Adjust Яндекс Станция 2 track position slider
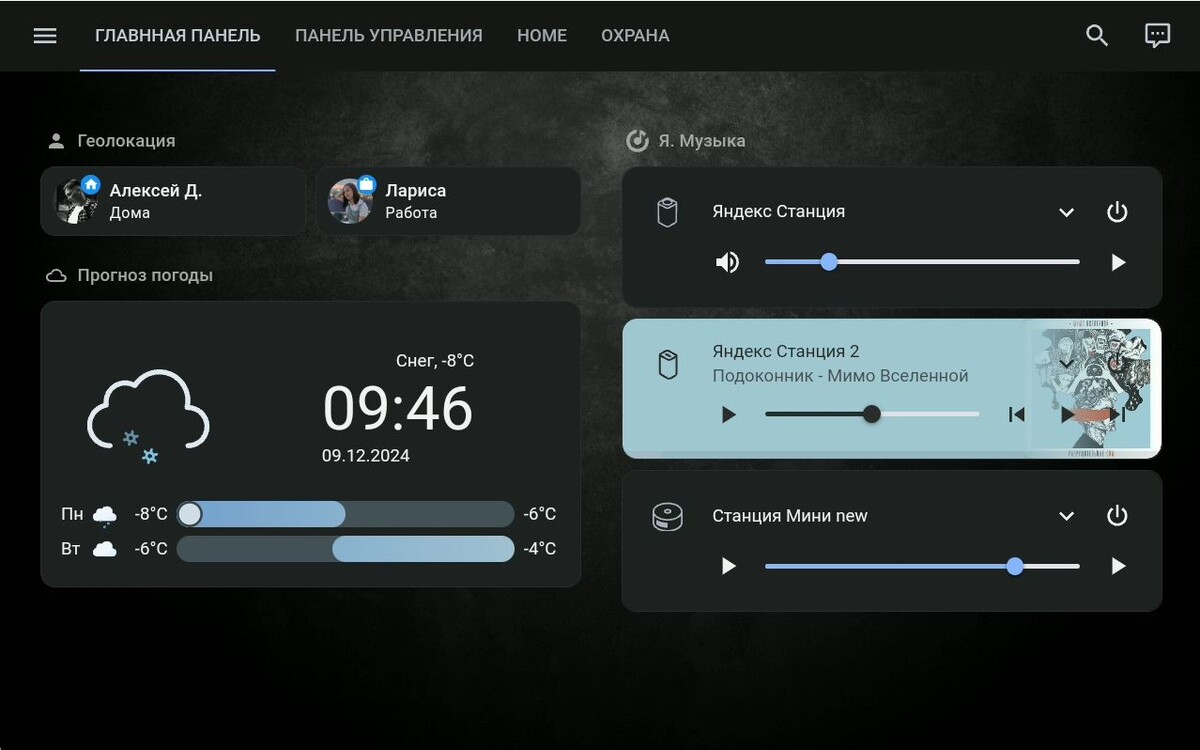1200x750 pixels. pos(872,414)
